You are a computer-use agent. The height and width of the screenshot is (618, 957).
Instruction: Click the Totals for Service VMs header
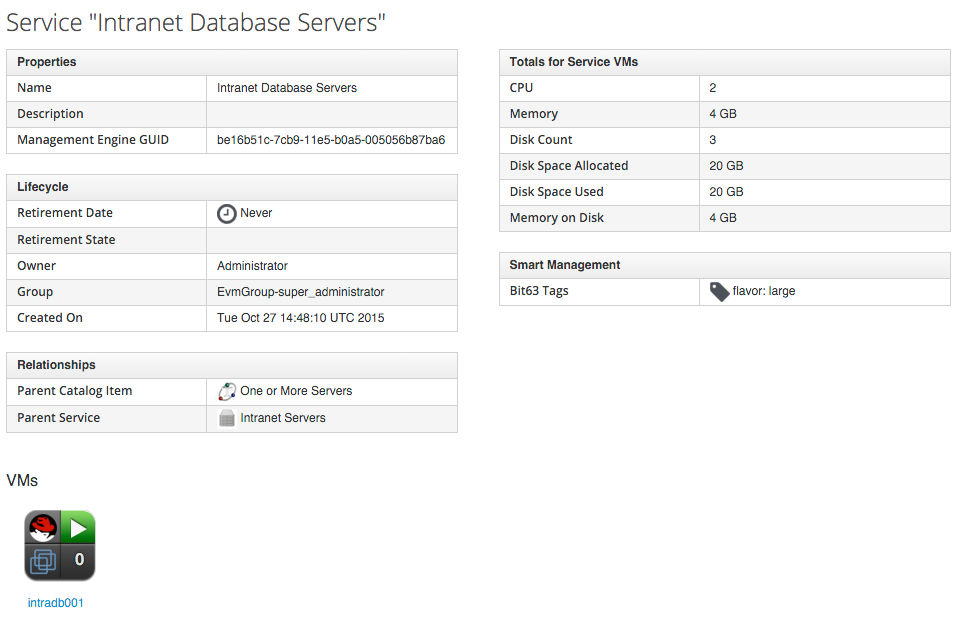(x=573, y=62)
